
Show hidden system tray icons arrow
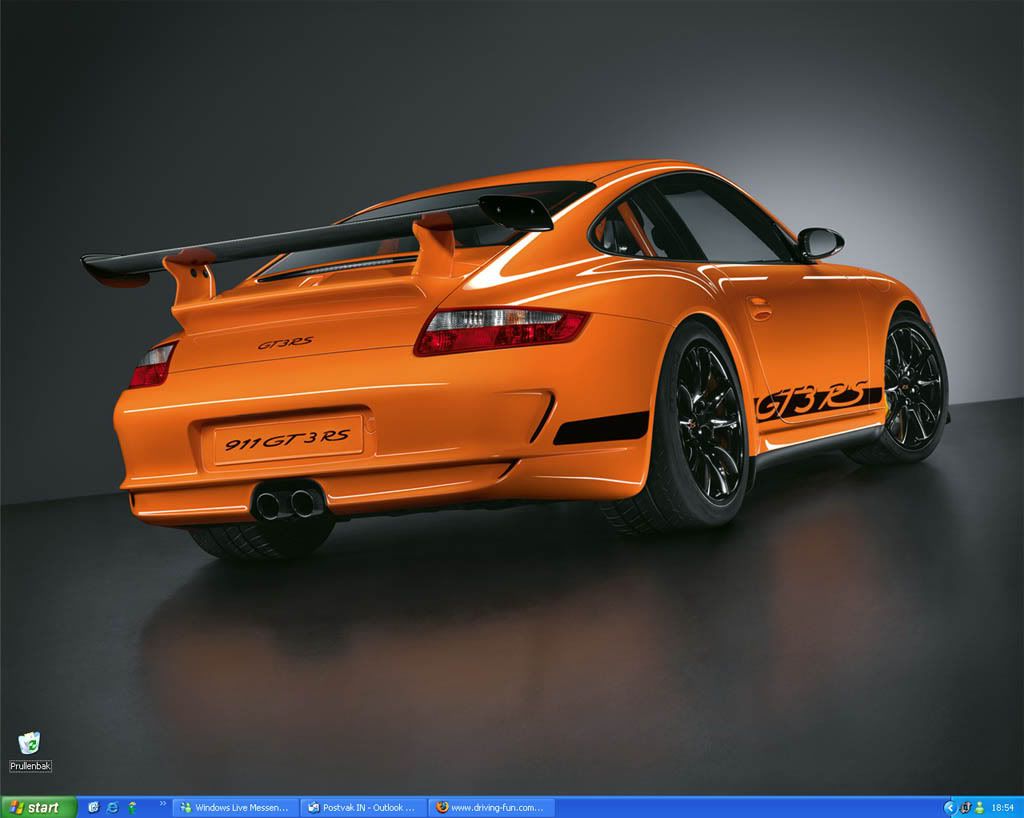(949, 807)
